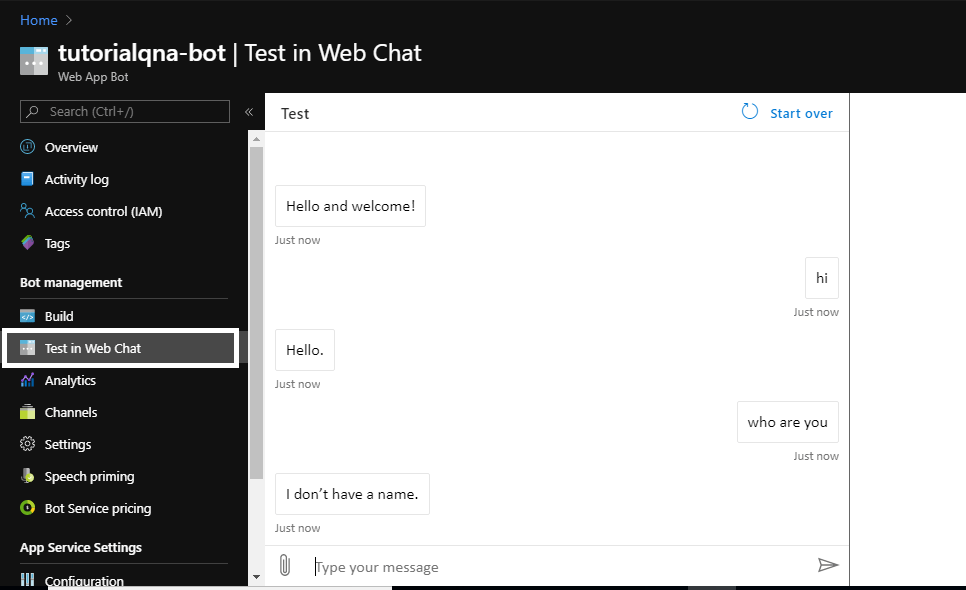Click the Bot Service pricing icon
Image resolution: width=966 pixels, height=590 pixels.
[x=27, y=508]
